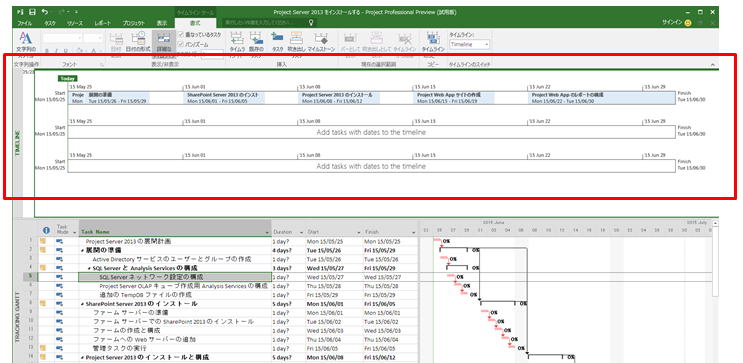Click the Display as Bar (バーとして) icon
The height and width of the screenshot is (363, 743).
pyautogui.click(x=350, y=38)
